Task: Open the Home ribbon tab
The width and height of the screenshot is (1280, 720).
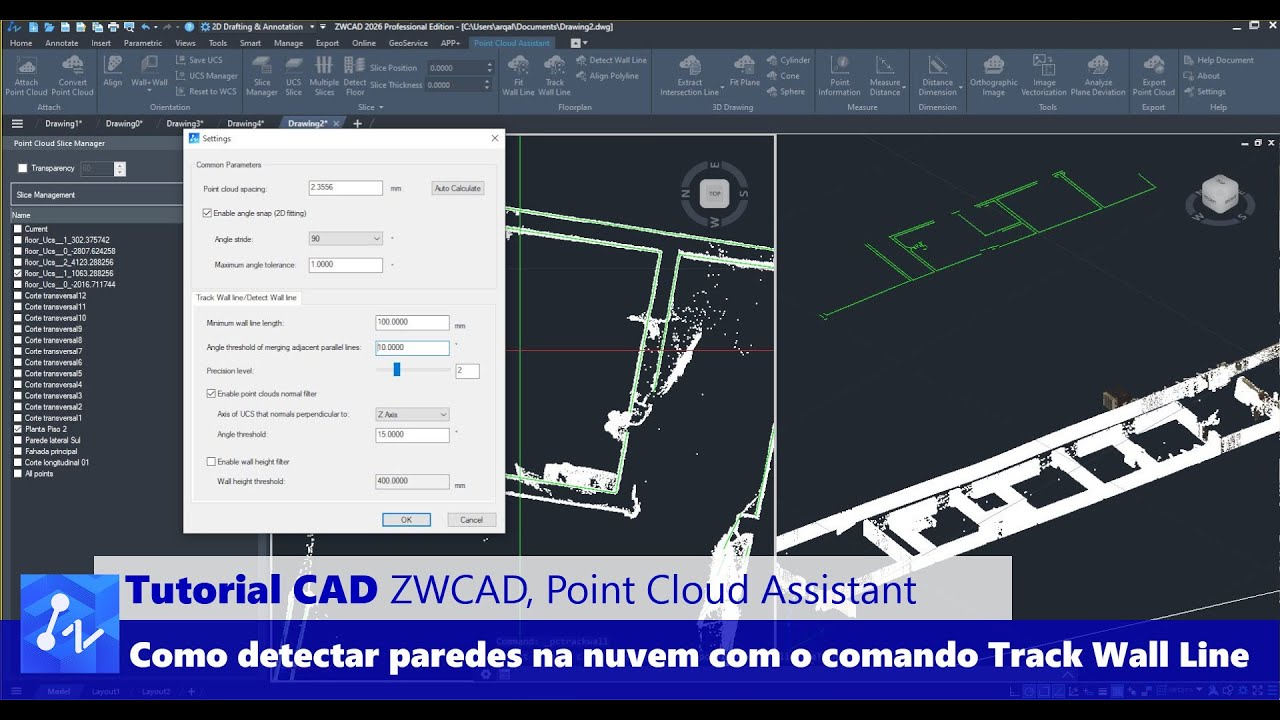Action: coord(21,43)
